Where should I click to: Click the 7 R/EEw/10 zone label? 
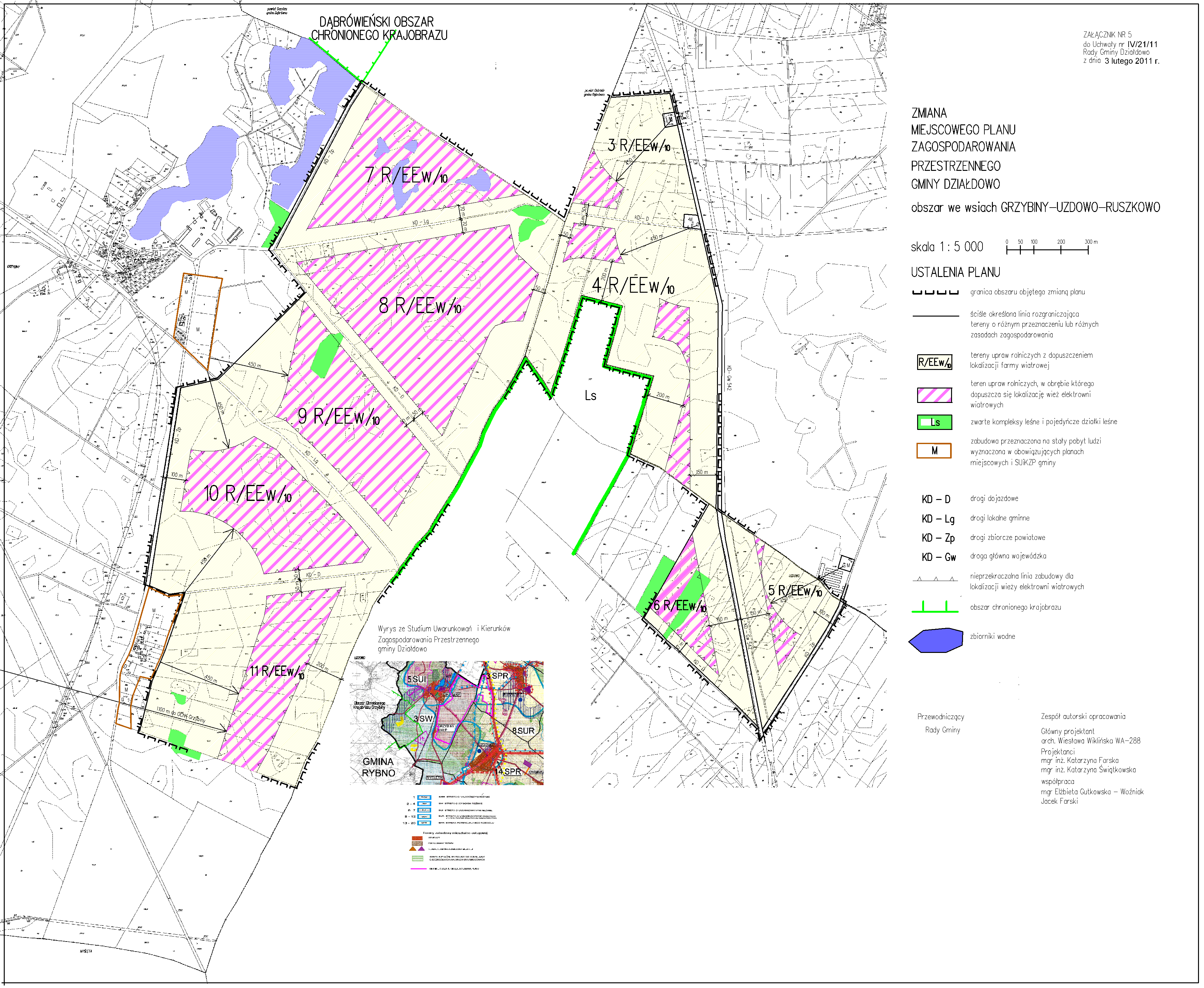pos(406,175)
